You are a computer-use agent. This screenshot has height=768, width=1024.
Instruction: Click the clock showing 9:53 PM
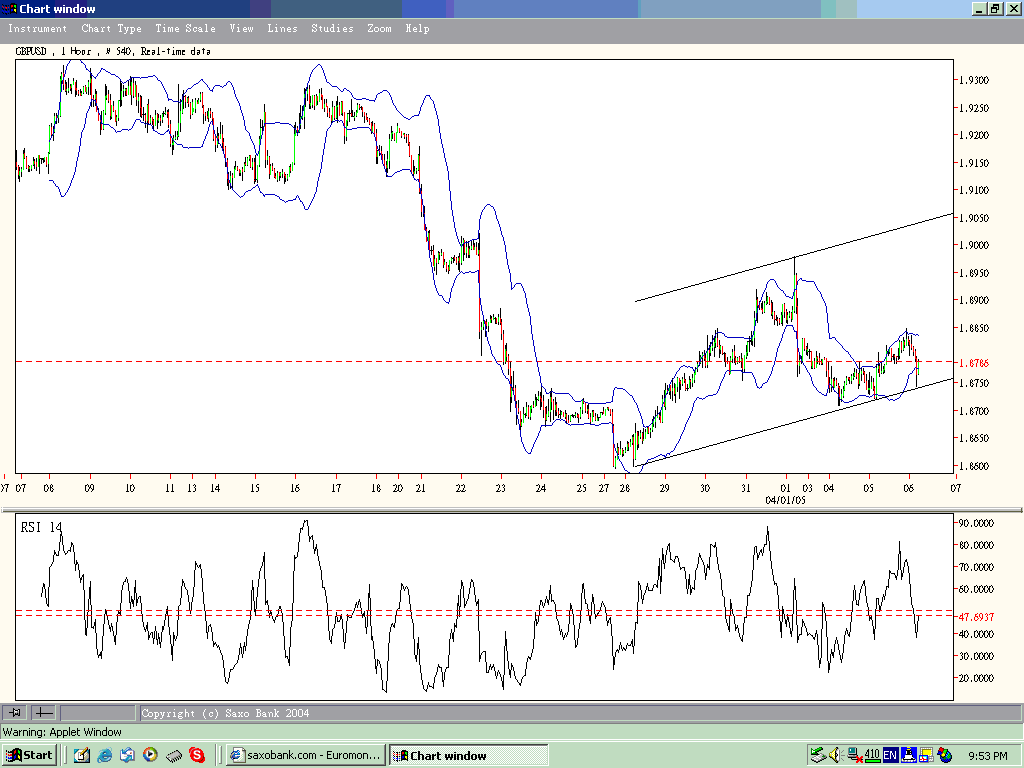click(988, 756)
